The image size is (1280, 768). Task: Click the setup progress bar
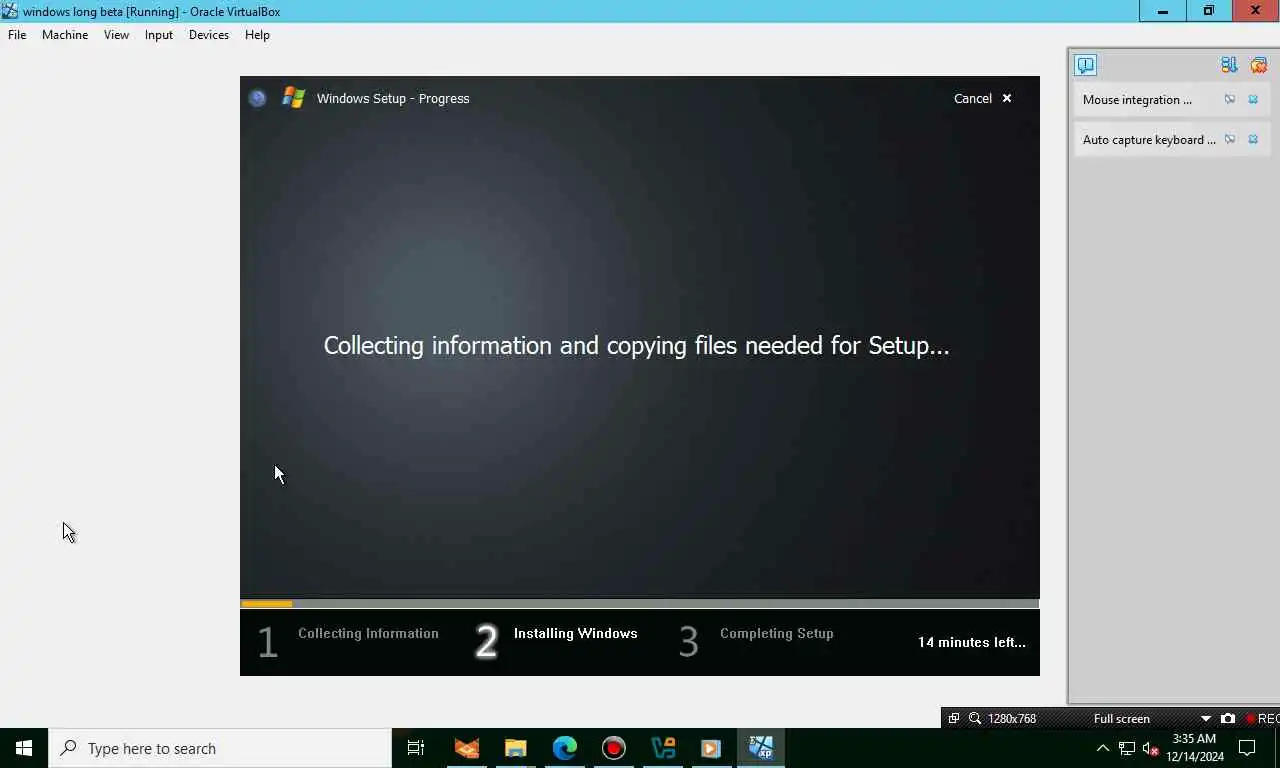pos(640,604)
